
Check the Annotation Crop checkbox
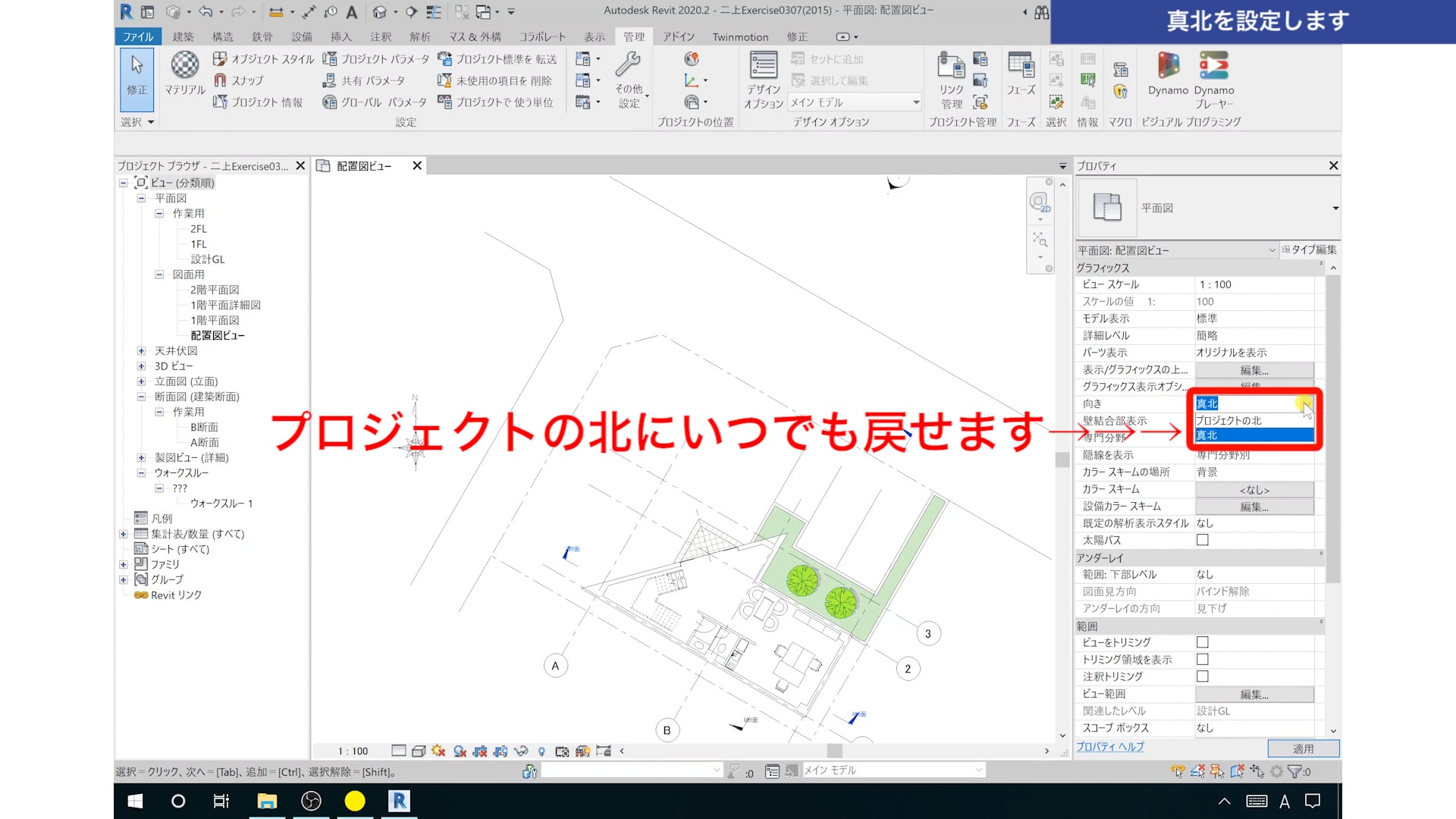point(1203,676)
